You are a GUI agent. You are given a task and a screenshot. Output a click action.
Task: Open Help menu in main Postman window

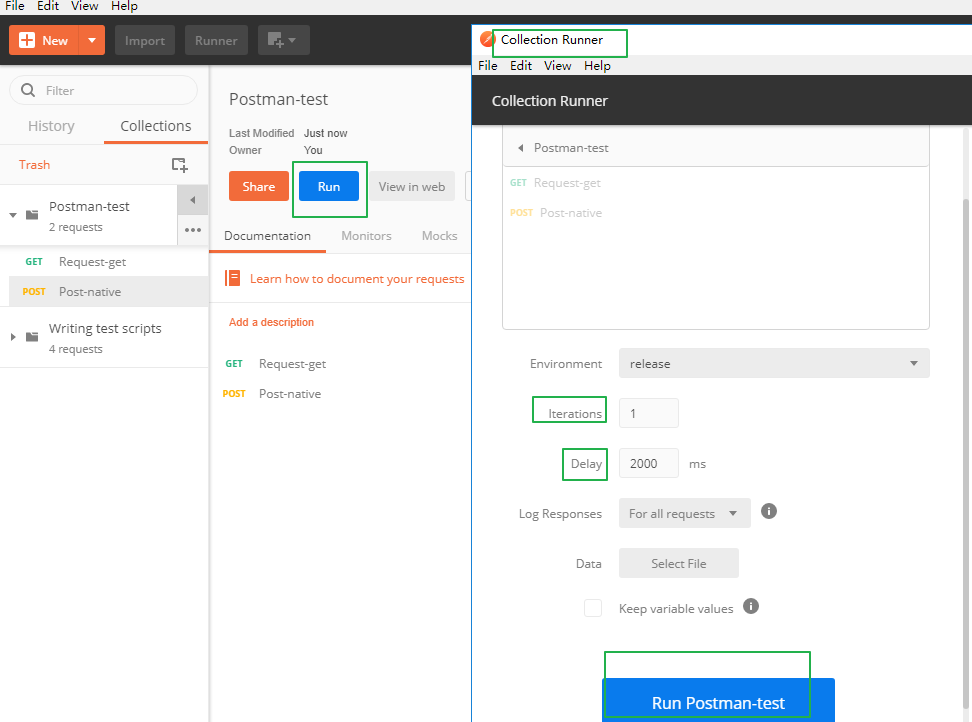coord(124,6)
